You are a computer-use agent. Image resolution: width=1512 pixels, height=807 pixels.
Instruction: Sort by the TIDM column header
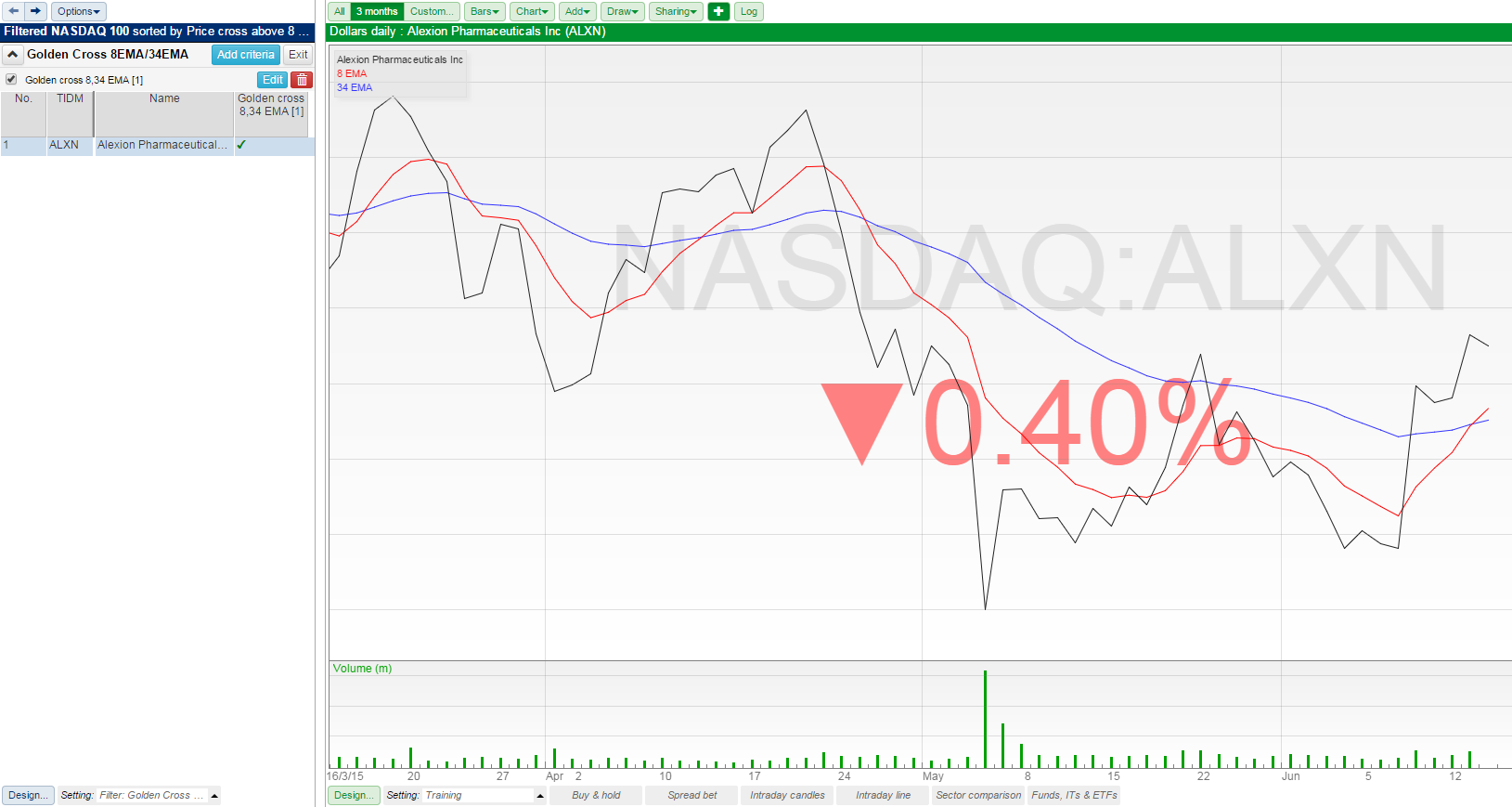pyautogui.click(x=70, y=113)
